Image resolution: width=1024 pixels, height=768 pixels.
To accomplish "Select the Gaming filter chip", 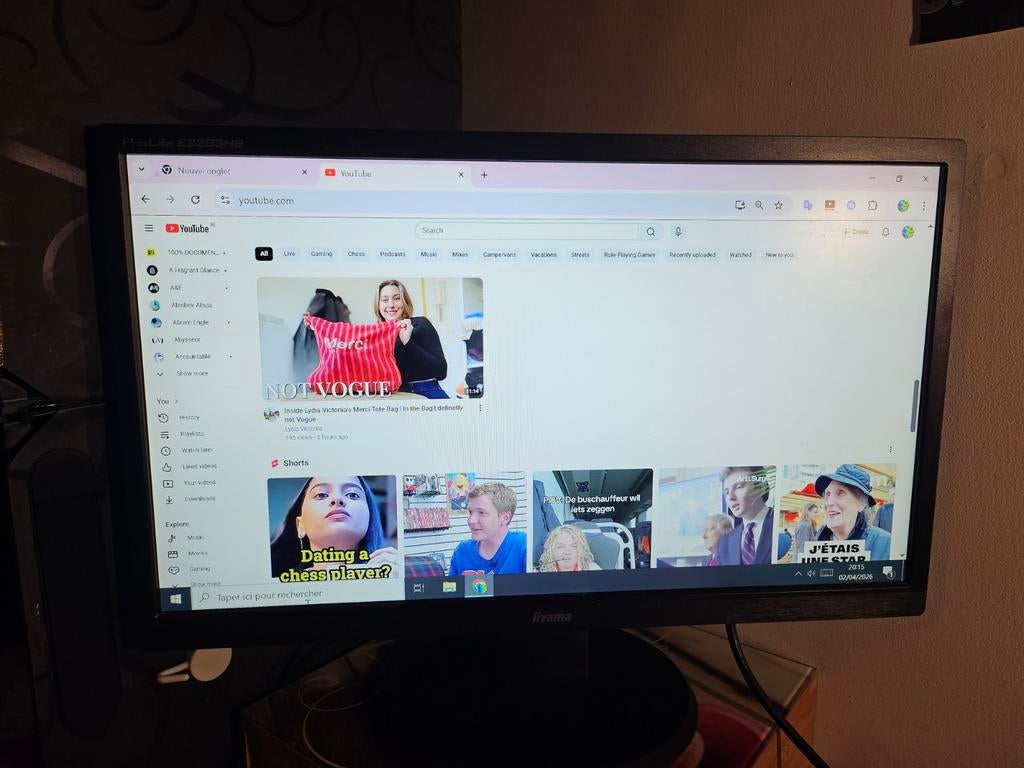I will 321,254.
